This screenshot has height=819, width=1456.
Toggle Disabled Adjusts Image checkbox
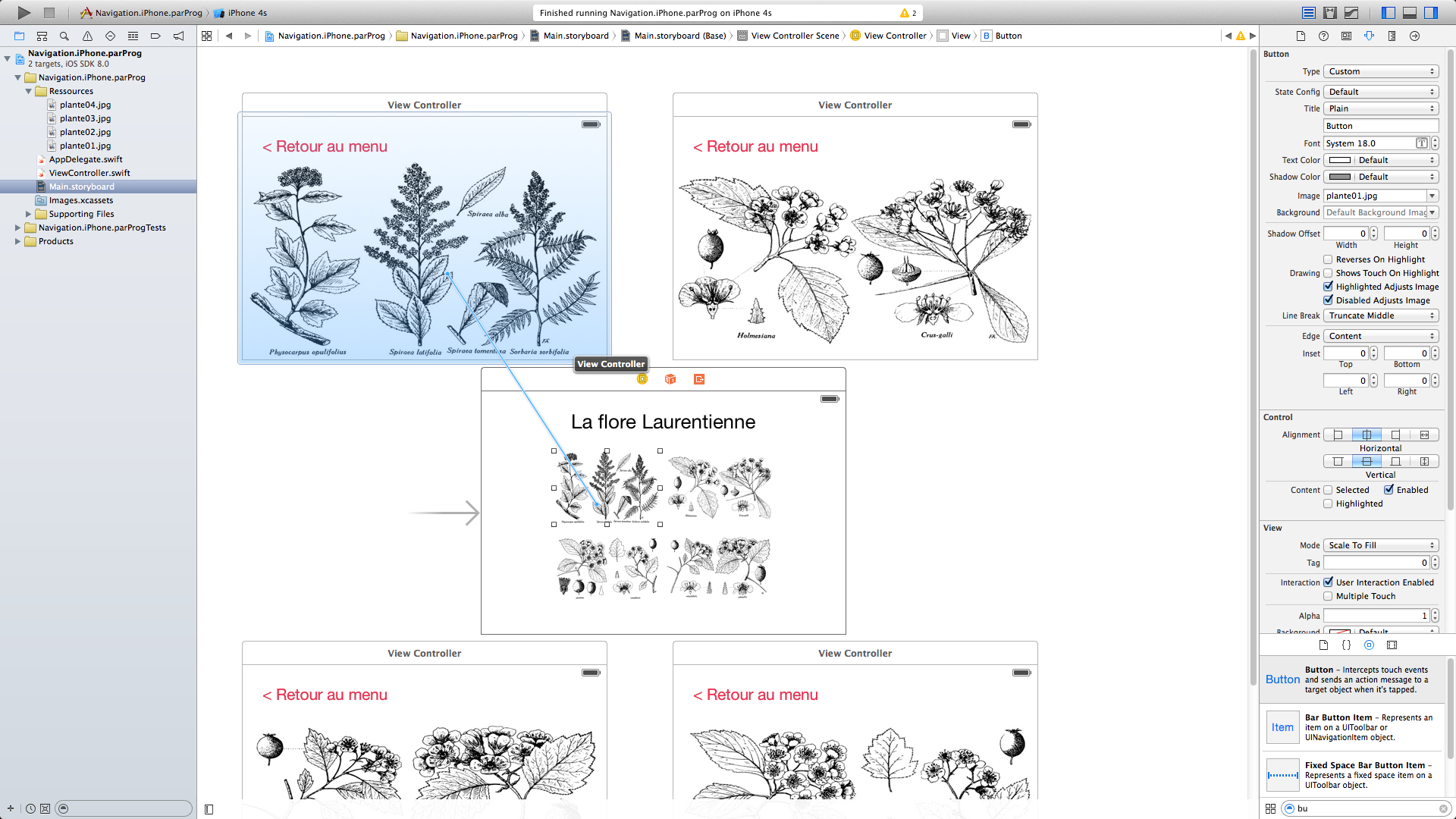coord(1328,300)
